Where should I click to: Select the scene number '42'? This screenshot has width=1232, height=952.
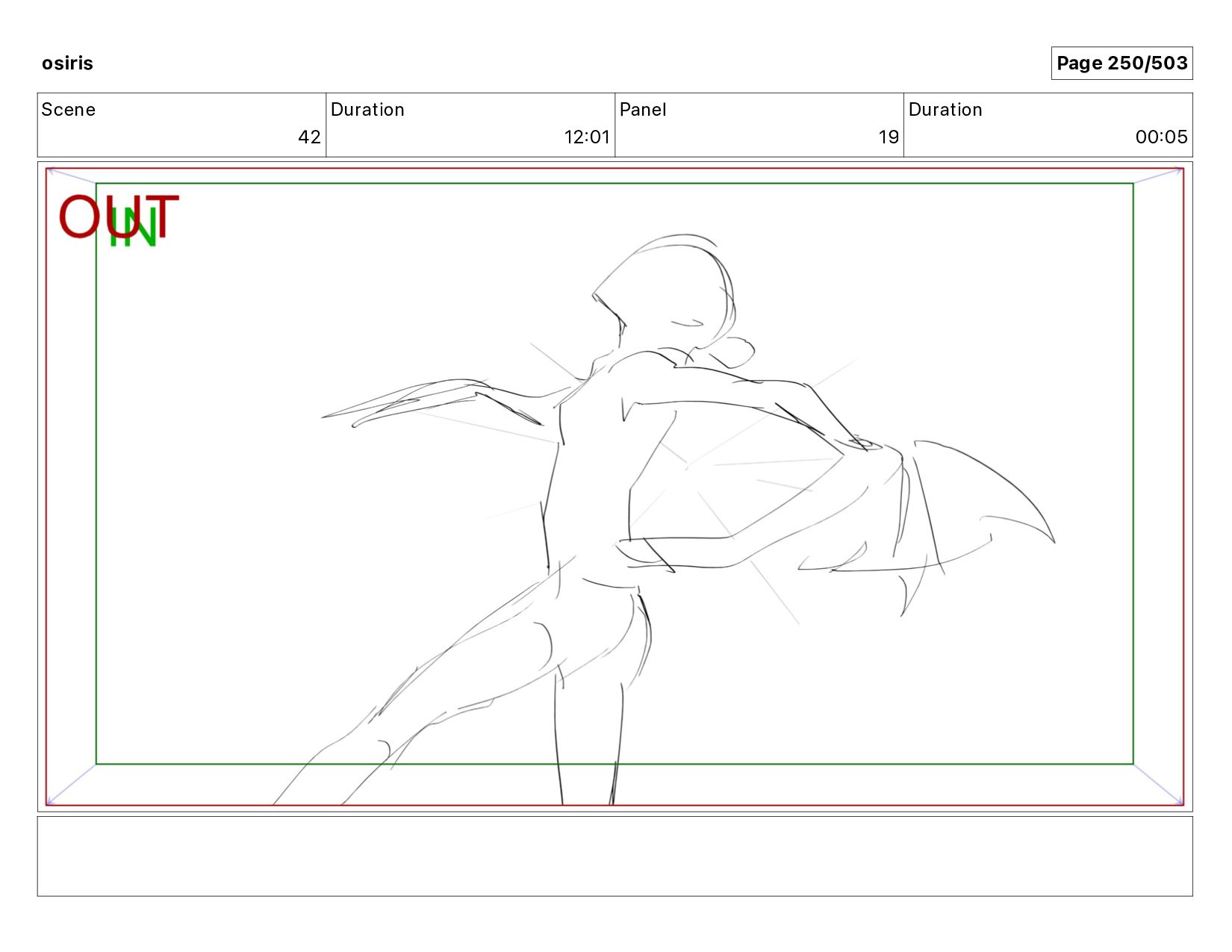(x=309, y=137)
